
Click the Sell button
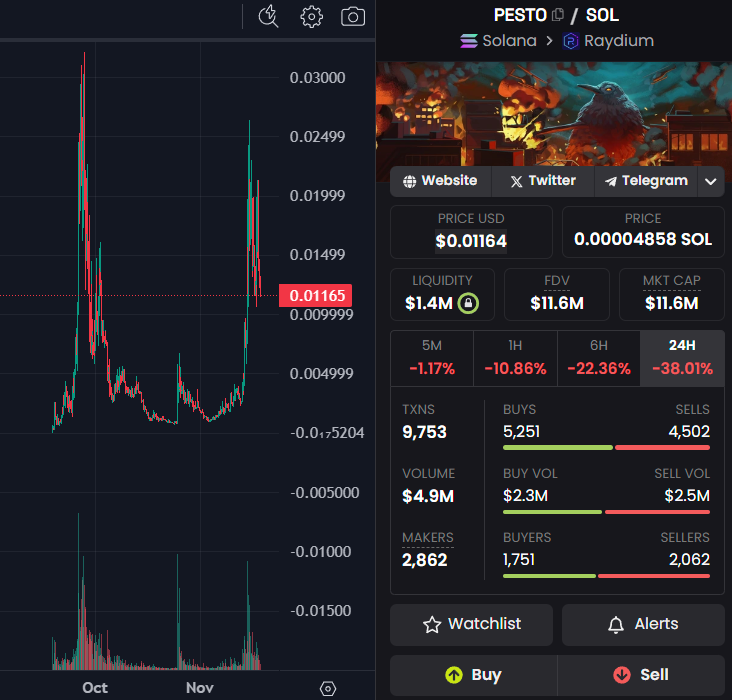(641, 675)
